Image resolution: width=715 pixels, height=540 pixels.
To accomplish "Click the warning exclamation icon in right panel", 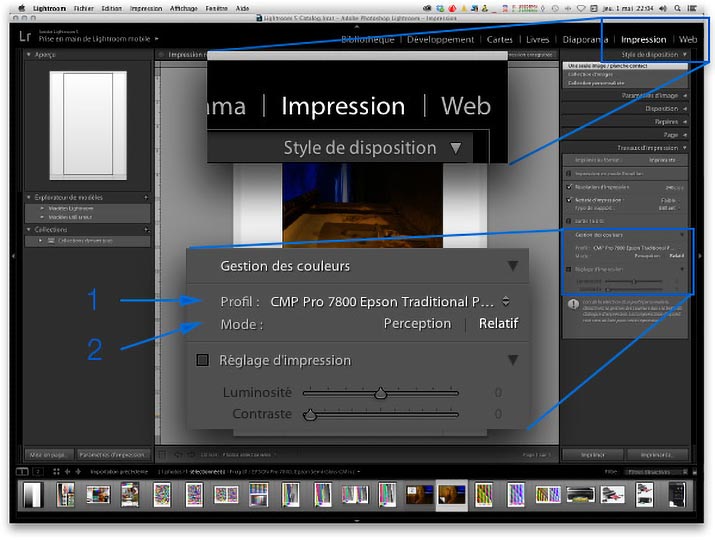I will pyautogui.click(x=573, y=304).
